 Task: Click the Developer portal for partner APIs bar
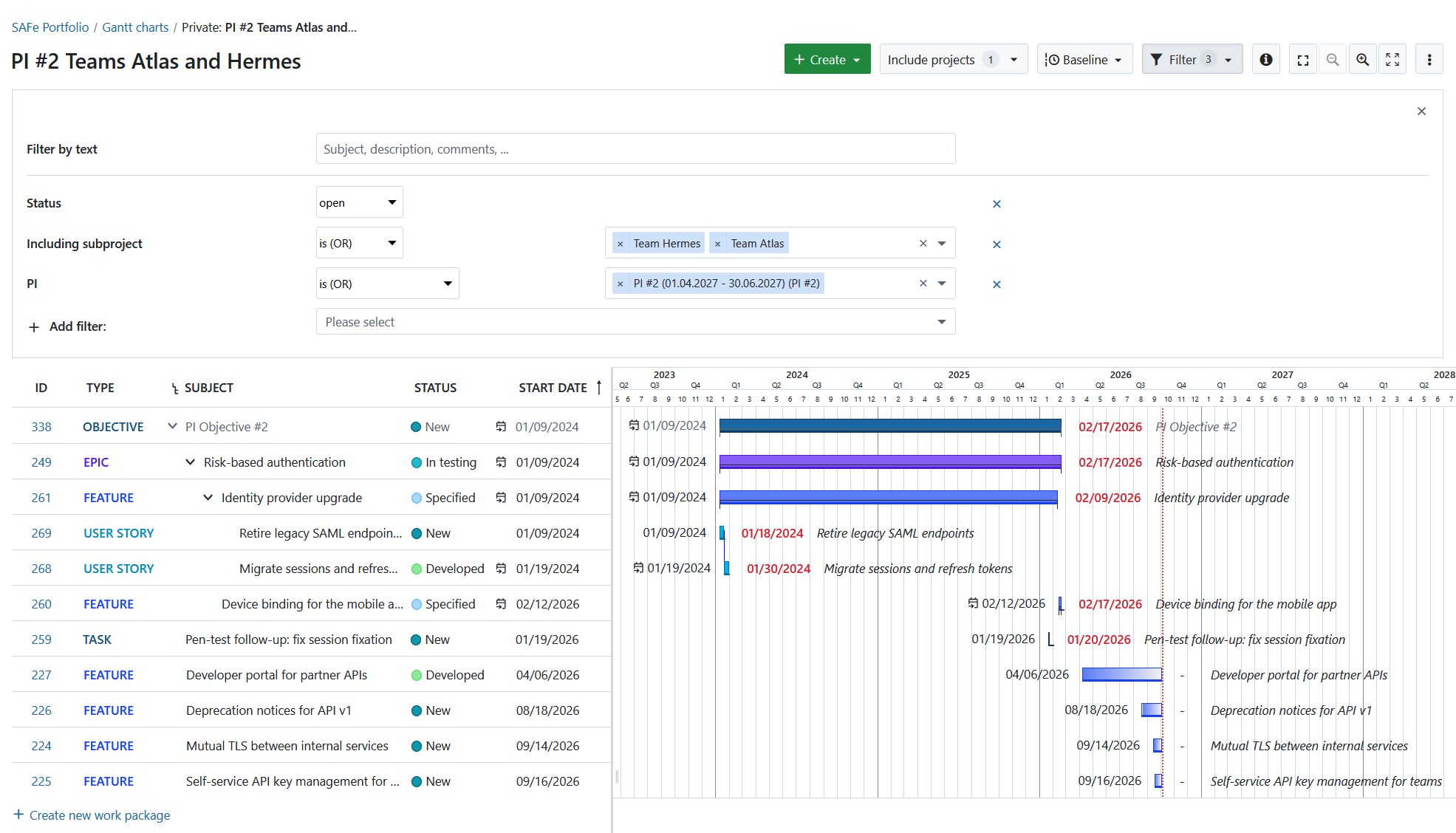click(1121, 674)
